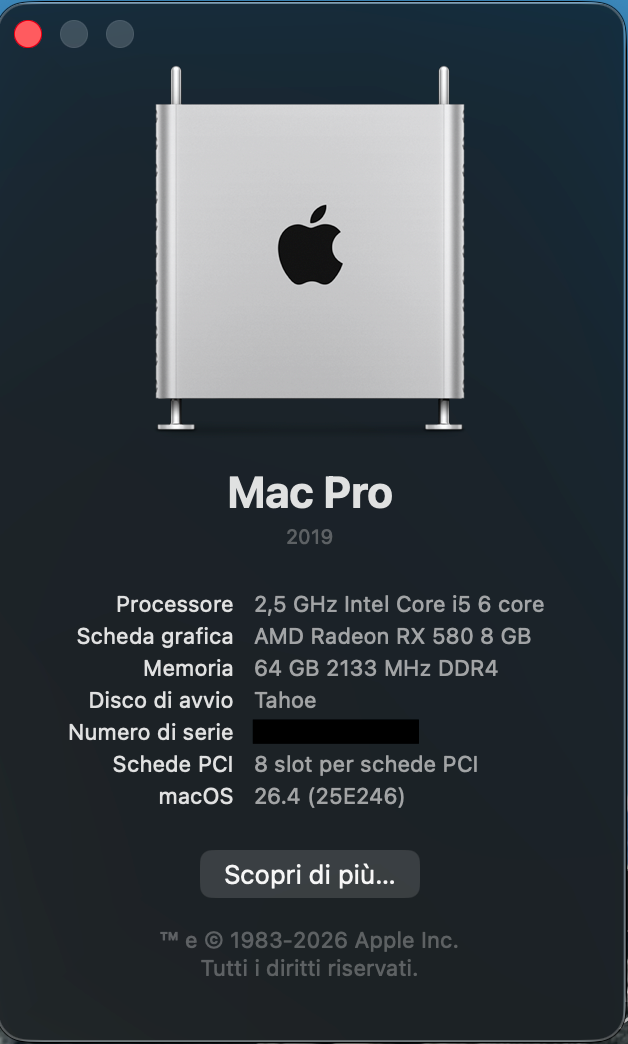This screenshot has width=628, height=1044.
Task: Select the 2019 model year text
Action: [x=310, y=537]
